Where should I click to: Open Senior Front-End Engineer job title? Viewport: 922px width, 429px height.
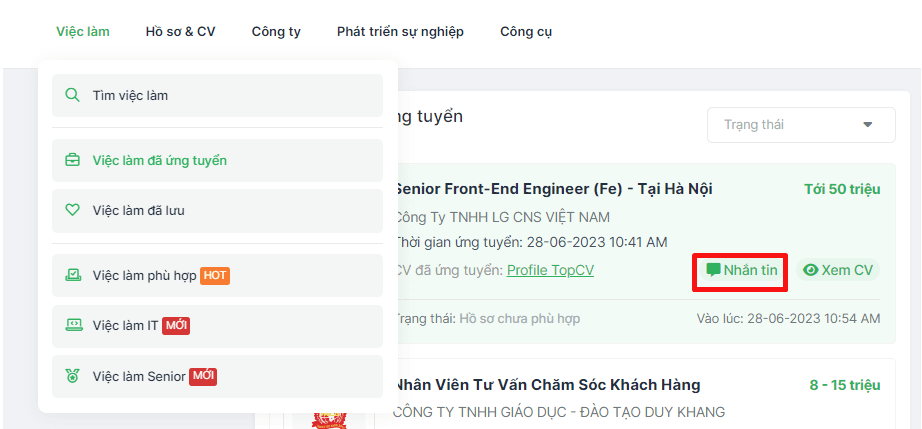pyautogui.click(x=553, y=189)
